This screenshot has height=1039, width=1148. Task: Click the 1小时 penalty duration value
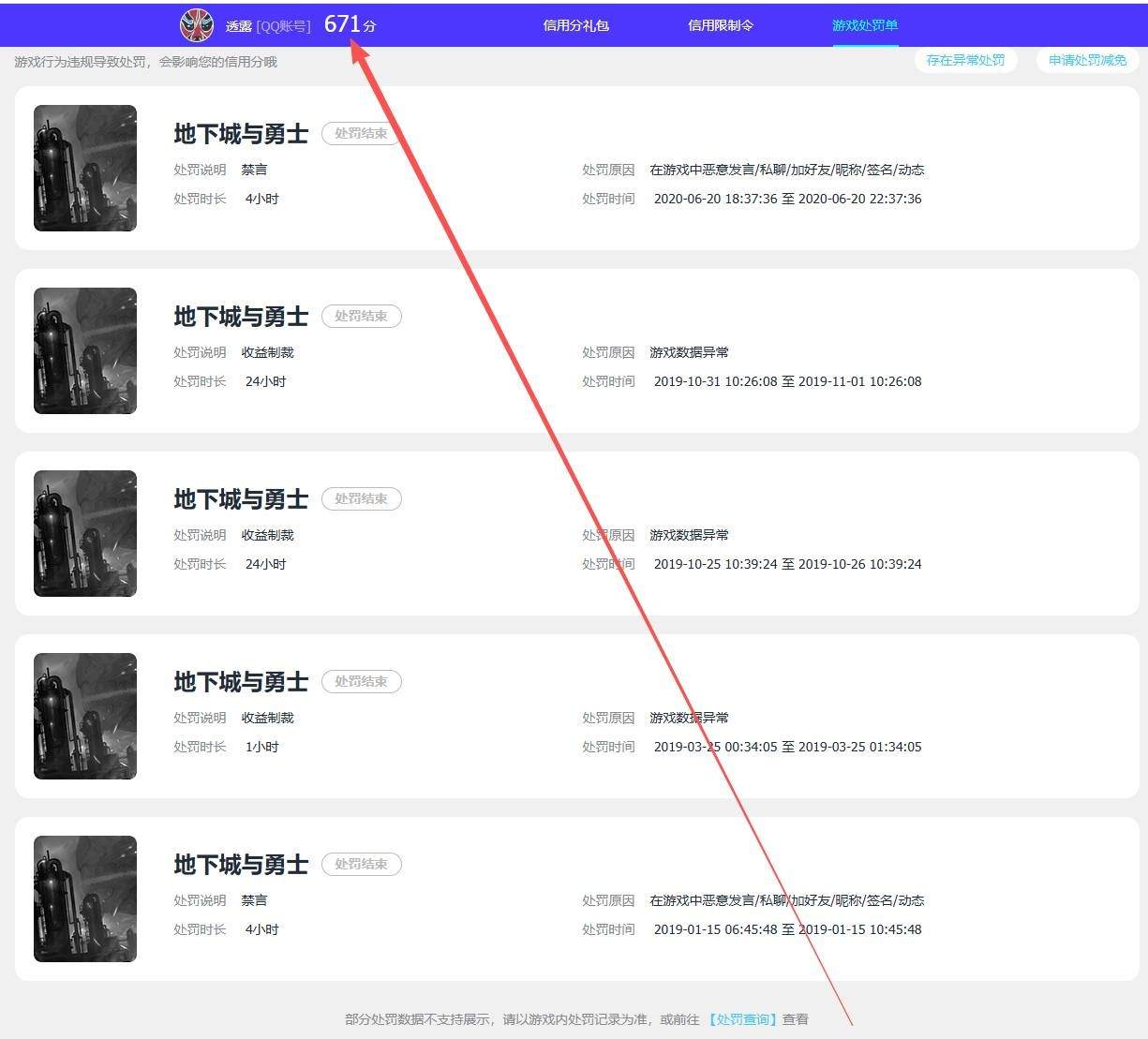(261, 747)
